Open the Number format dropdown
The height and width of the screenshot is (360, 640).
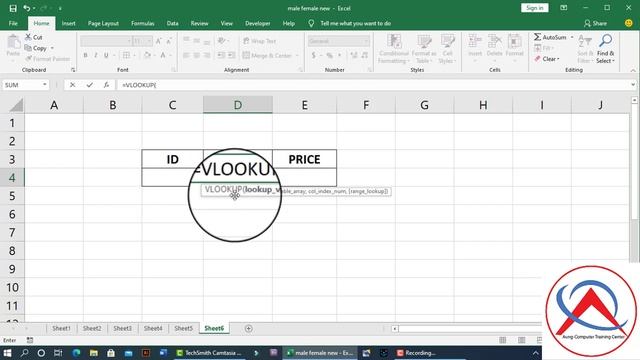(x=366, y=41)
